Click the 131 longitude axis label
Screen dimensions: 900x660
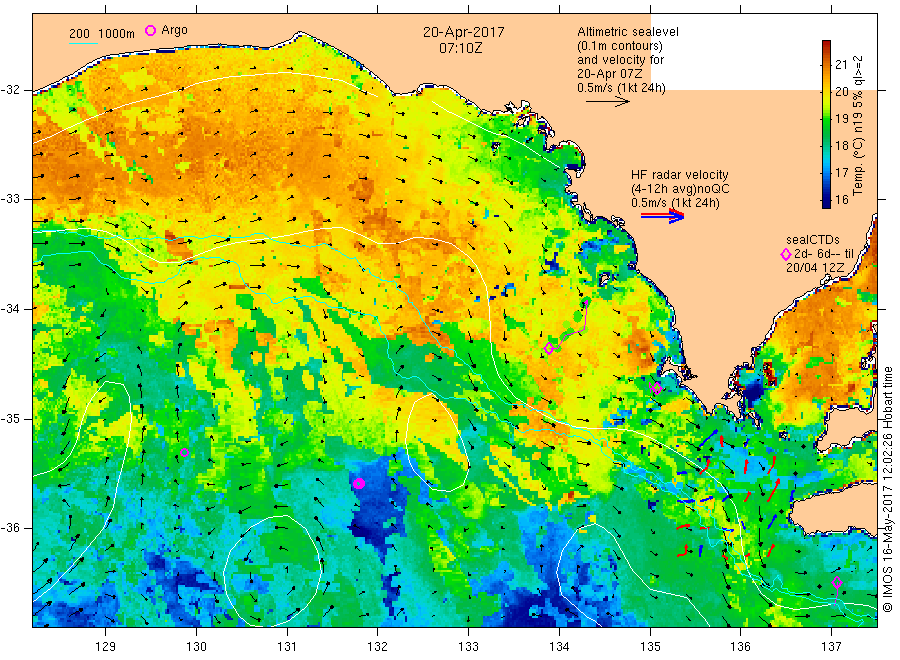tap(287, 647)
